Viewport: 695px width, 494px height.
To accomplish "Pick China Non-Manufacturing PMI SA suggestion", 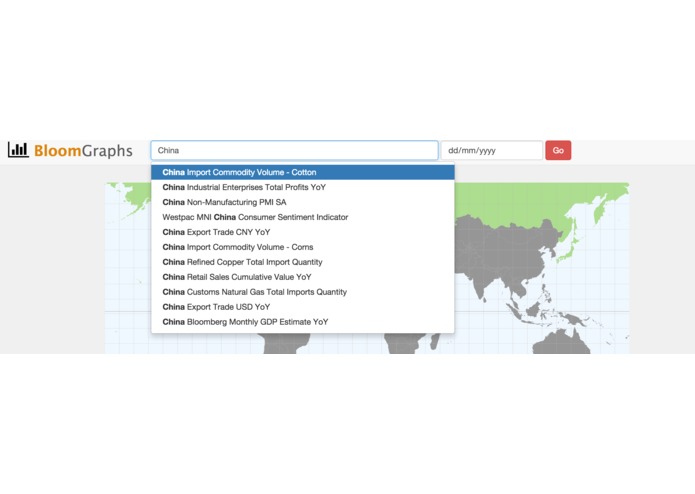I will [303, 202].
